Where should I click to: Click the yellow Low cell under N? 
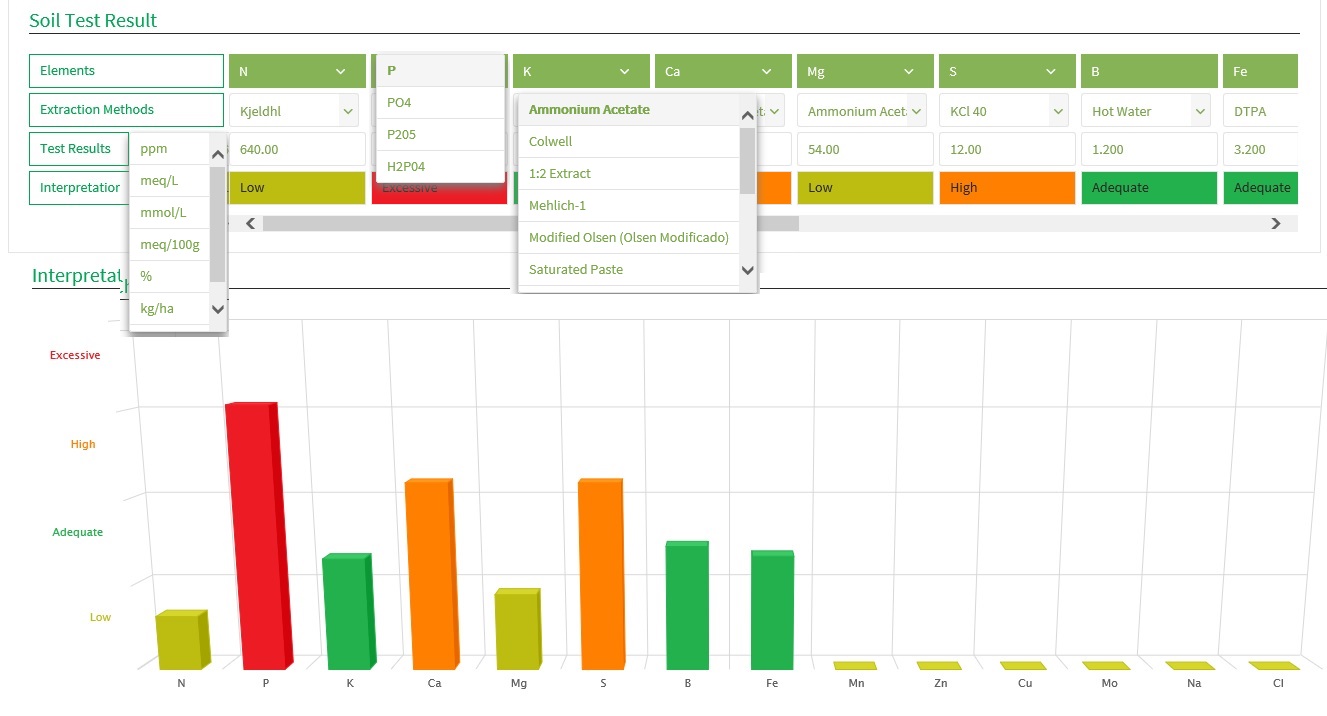[x=297, y=188]
